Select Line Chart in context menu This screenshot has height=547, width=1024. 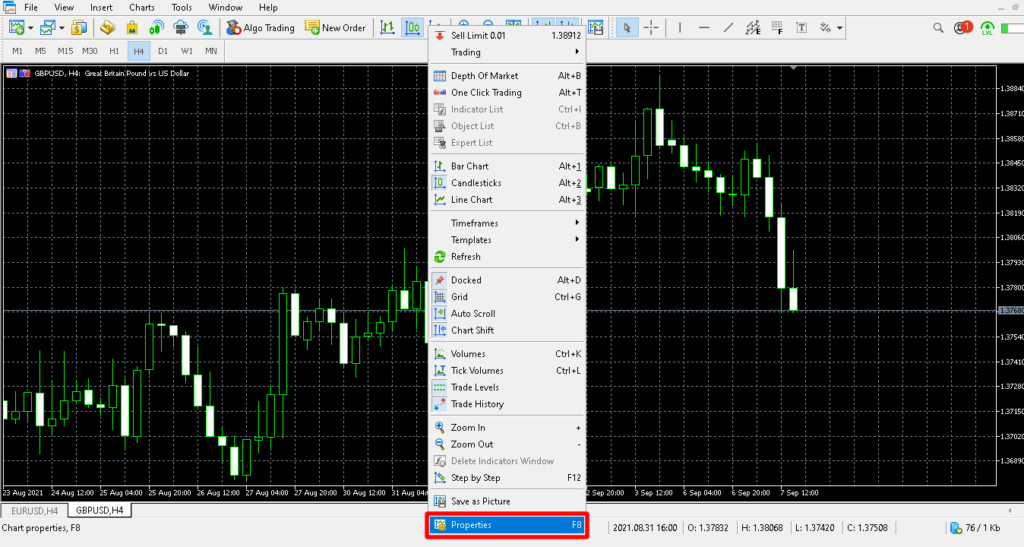(x=507, y=200)
